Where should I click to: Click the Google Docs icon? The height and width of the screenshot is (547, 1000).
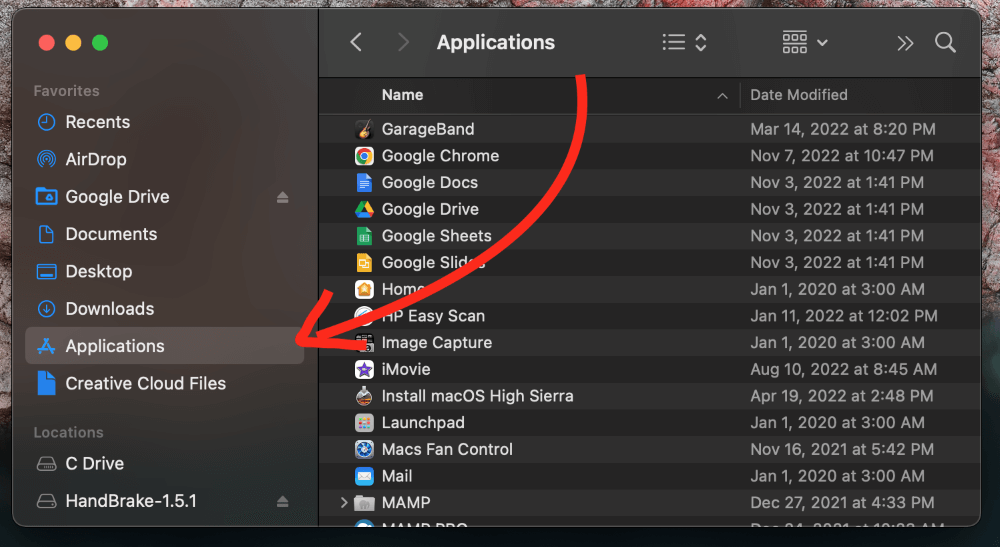pos(364,183)
